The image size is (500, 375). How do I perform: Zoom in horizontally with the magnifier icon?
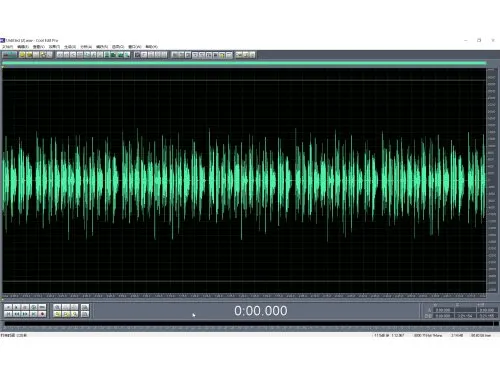click(x=57, y=307)
